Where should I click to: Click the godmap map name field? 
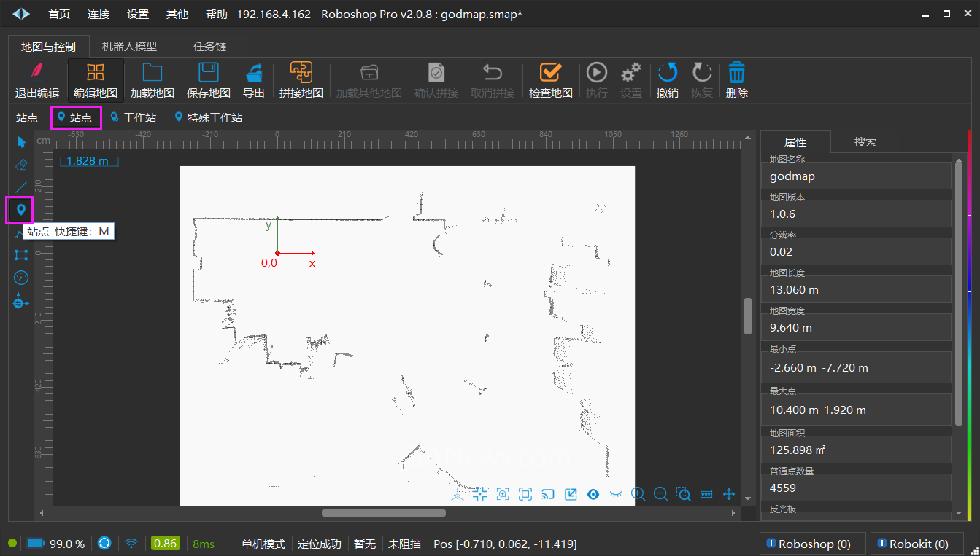coord(857,176)
